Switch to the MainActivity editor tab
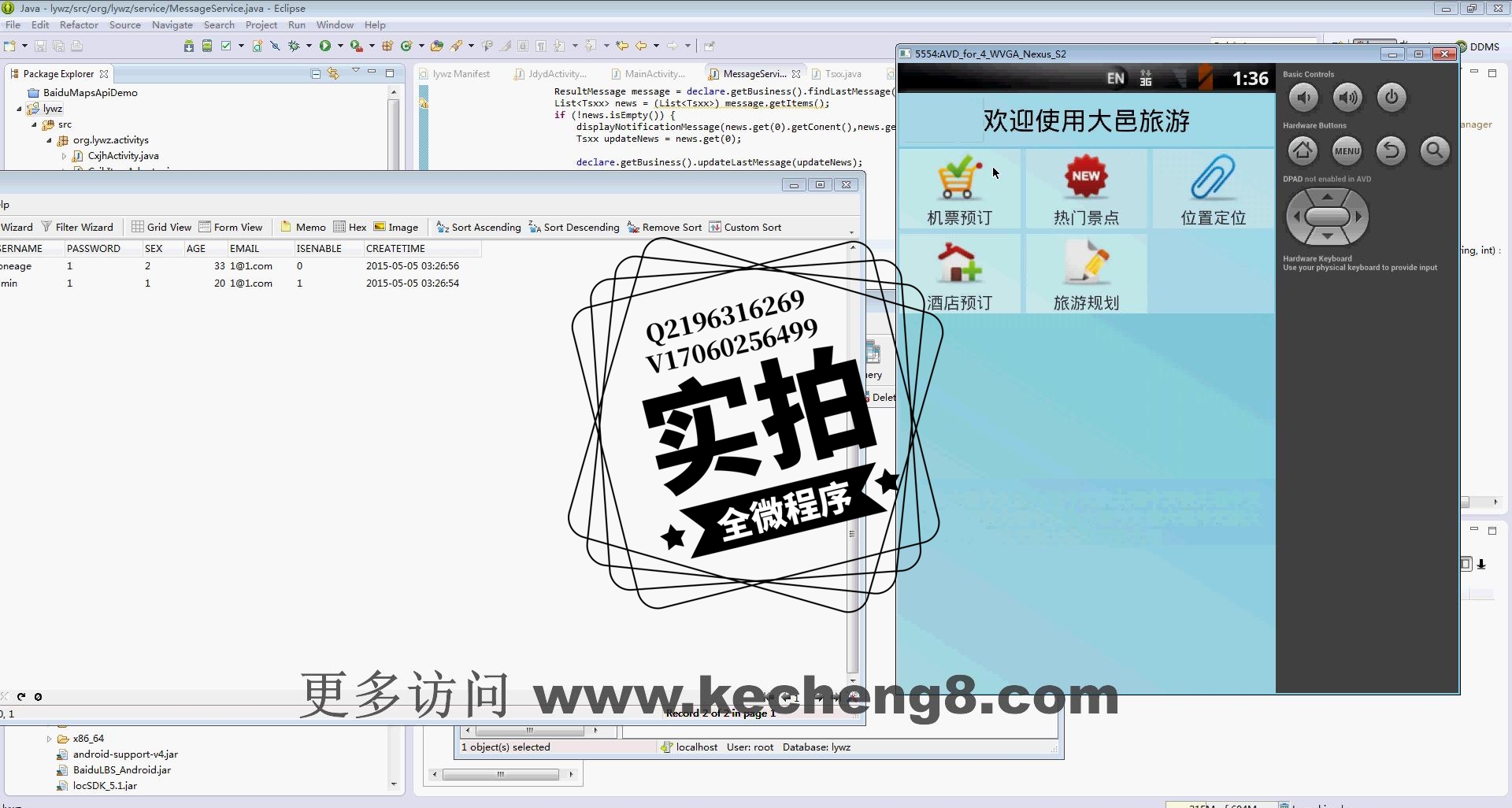1512x808 pixels. (x=647, y=73)
